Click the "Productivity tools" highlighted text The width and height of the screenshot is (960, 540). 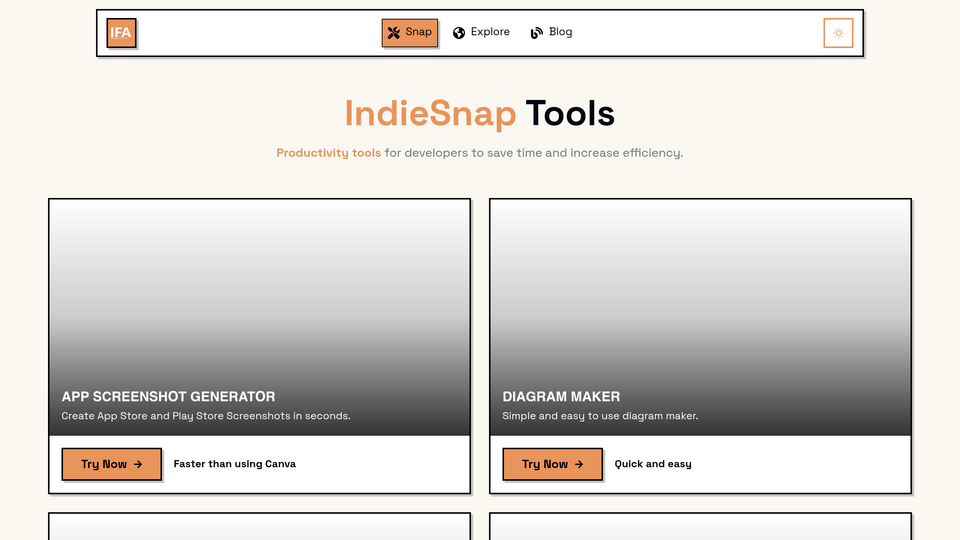(328, 153)
